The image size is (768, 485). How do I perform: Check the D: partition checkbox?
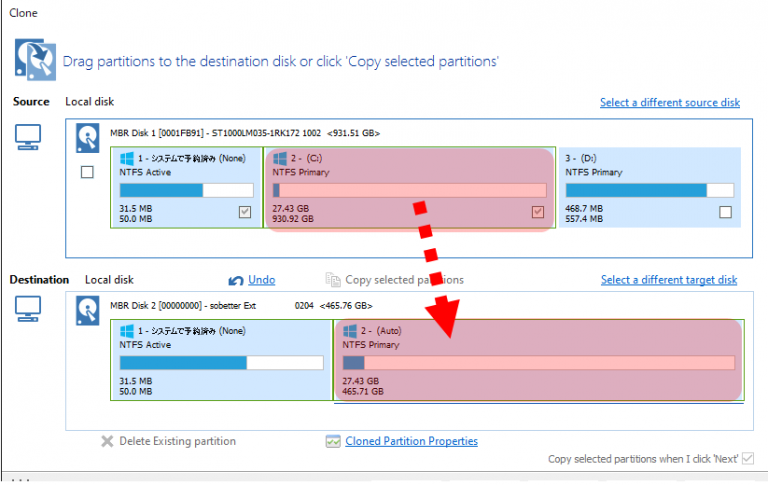point(725,212)
